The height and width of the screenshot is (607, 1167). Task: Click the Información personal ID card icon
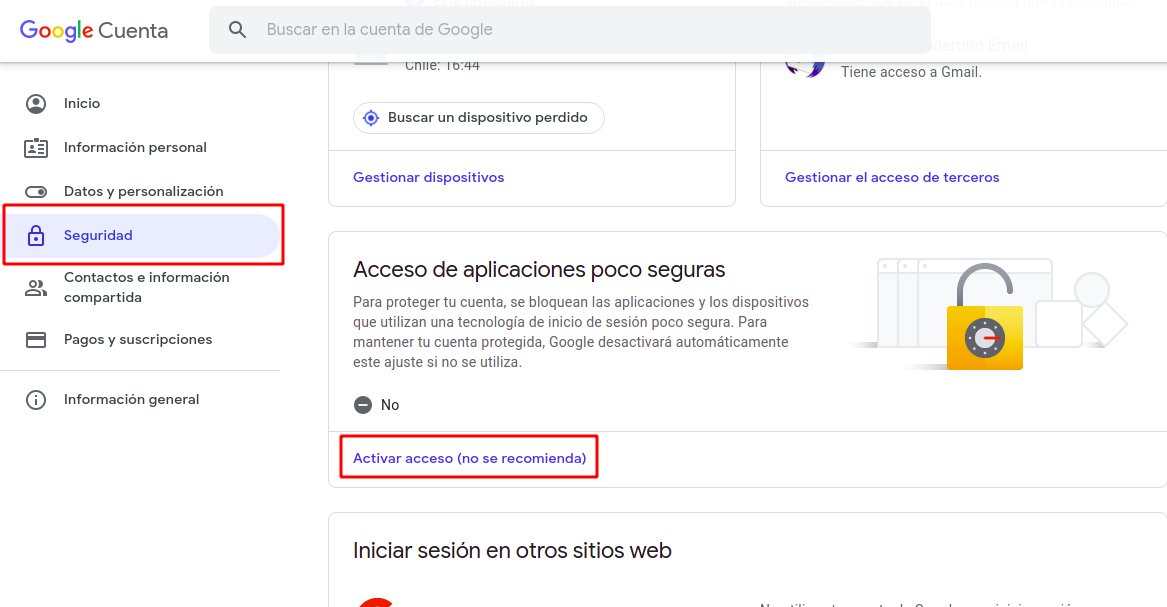pos(36,148)
